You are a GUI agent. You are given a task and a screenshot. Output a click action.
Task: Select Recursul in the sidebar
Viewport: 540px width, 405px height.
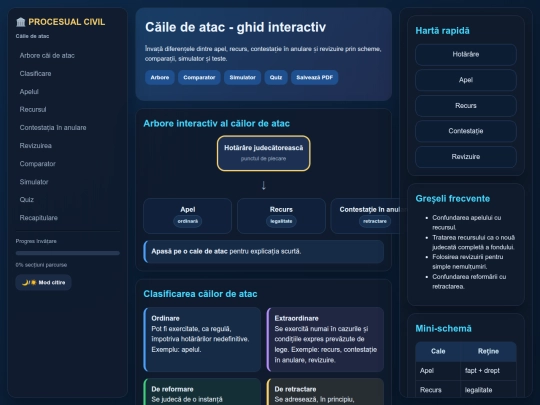(33, 110)
